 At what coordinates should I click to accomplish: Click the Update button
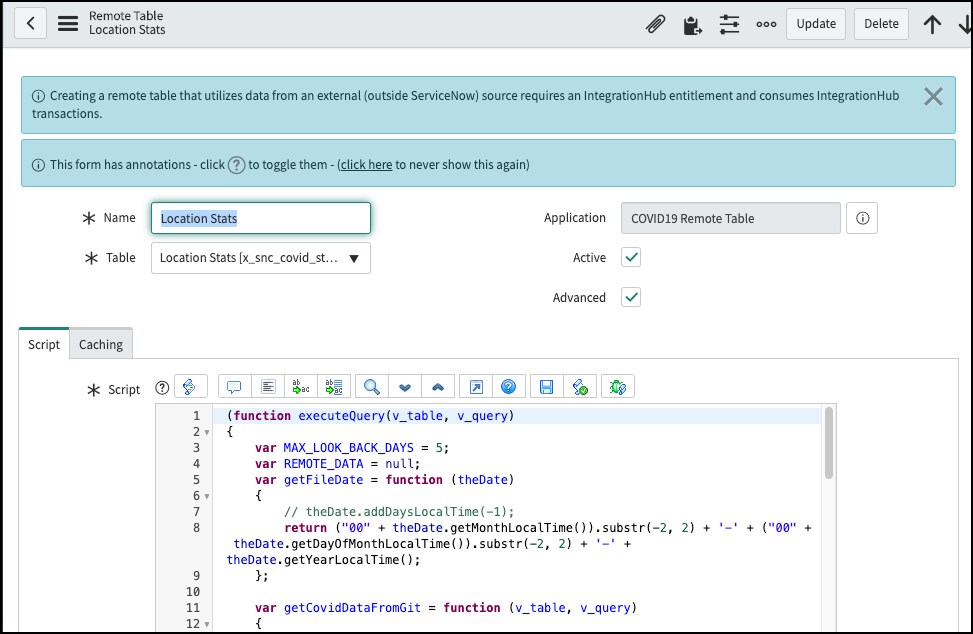816,24
